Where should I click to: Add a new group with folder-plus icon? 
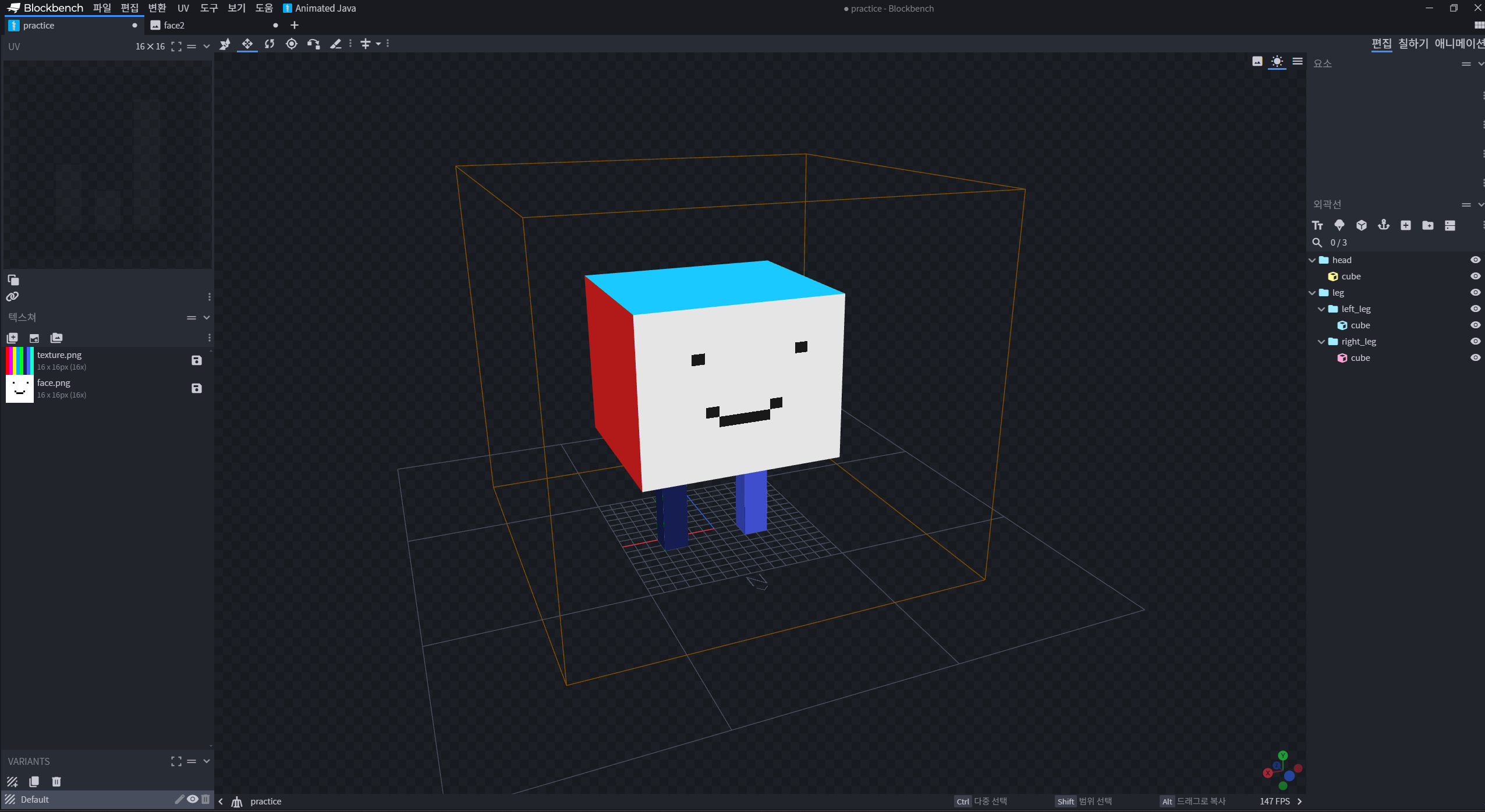click(1428, 225)
